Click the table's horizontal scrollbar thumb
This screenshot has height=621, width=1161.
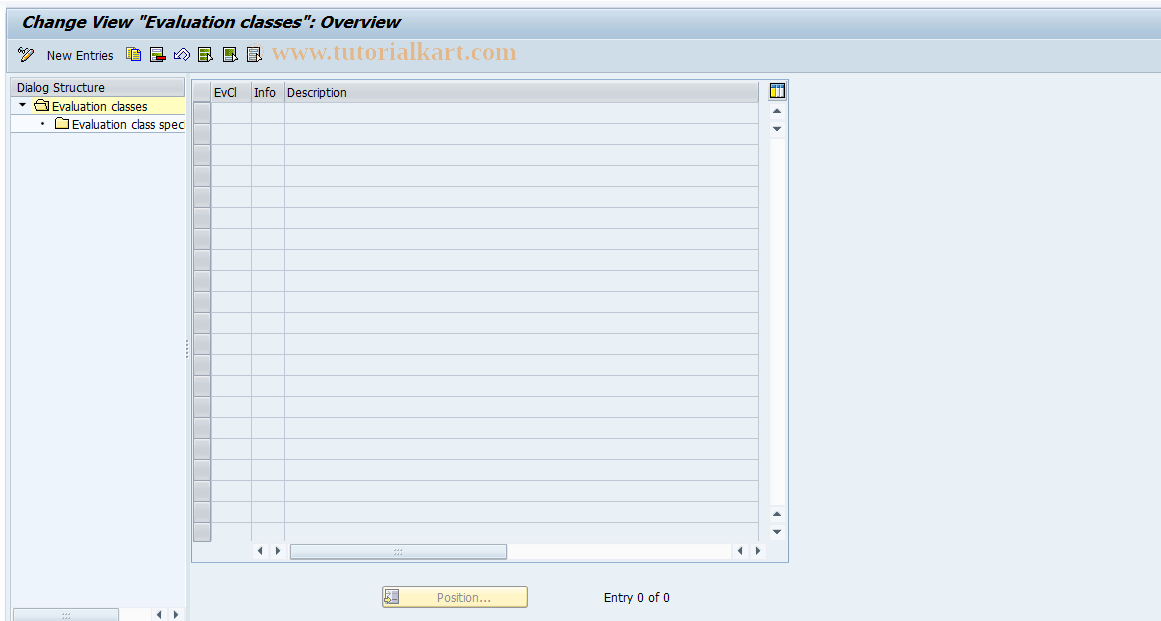[398, 551]
